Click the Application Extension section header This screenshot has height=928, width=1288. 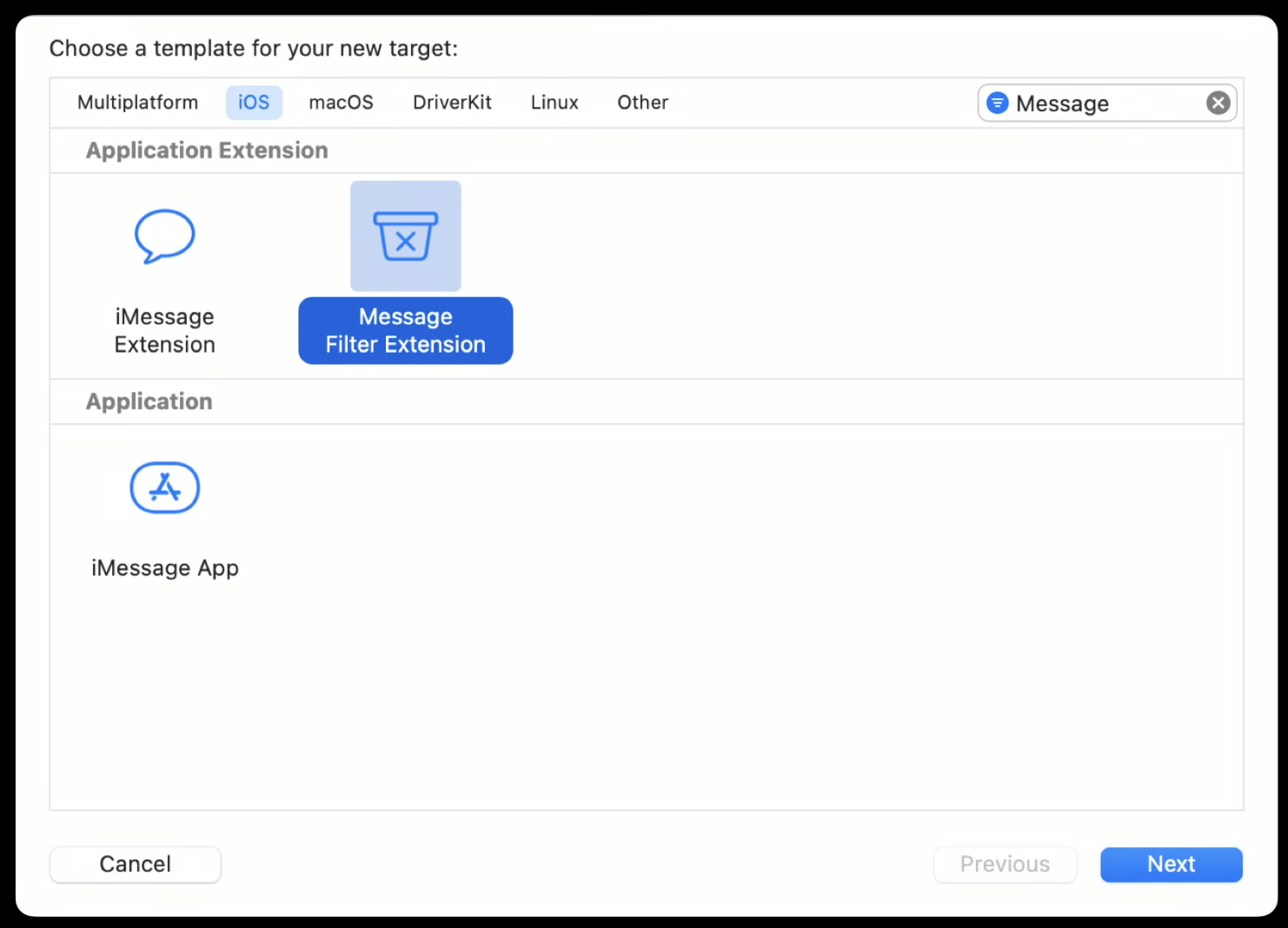click(207, 150)
